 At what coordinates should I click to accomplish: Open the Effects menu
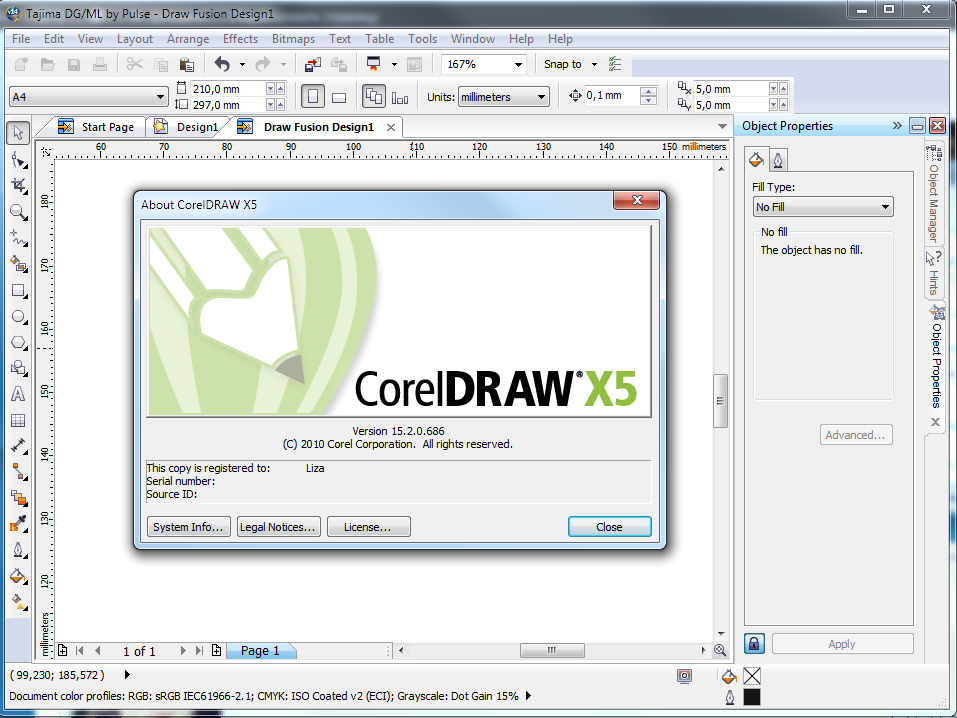tap(240, 38)
